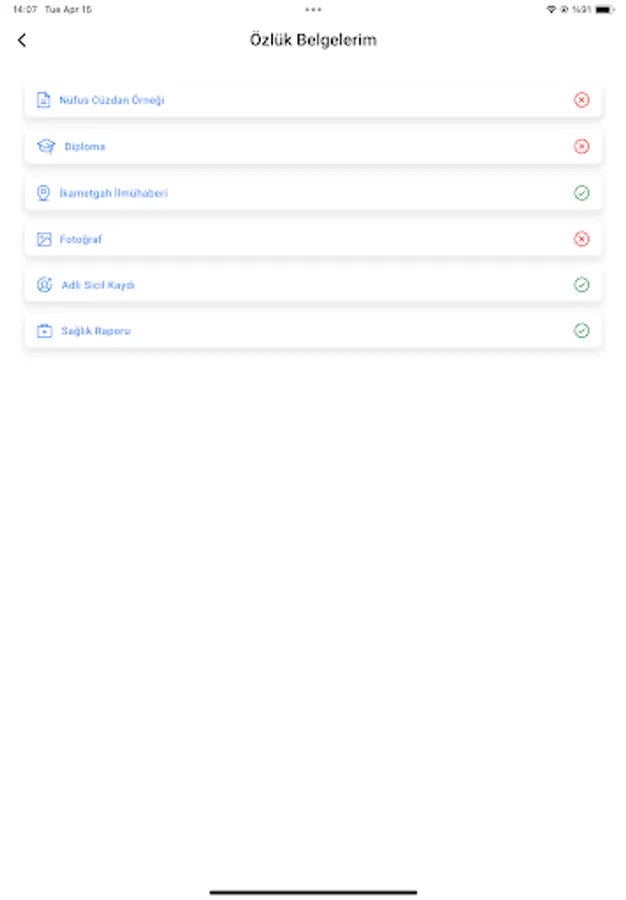Open the Sağlık Raporu label

(x=96, y=331)
